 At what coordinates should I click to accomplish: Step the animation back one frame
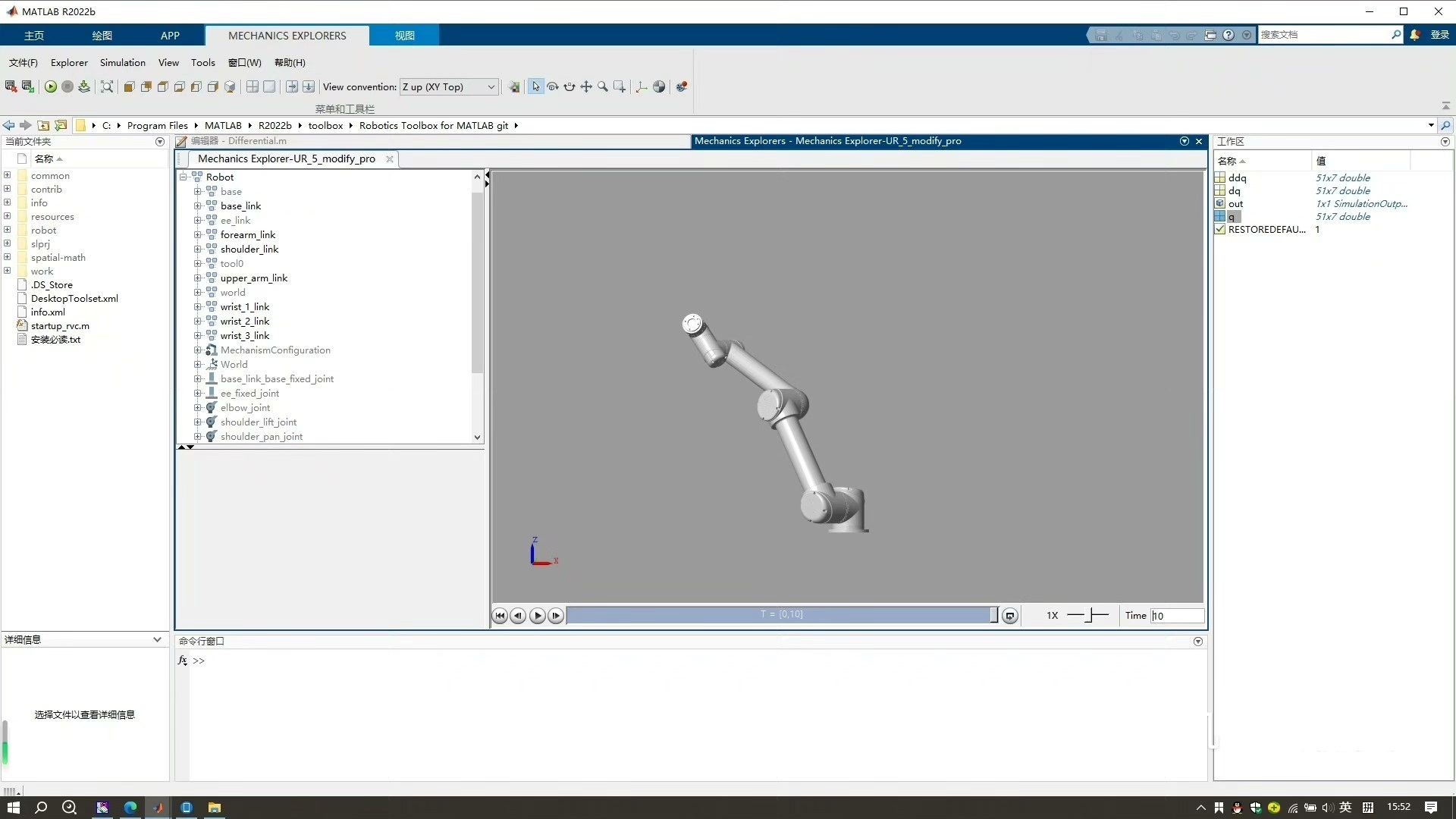point(518,616)
